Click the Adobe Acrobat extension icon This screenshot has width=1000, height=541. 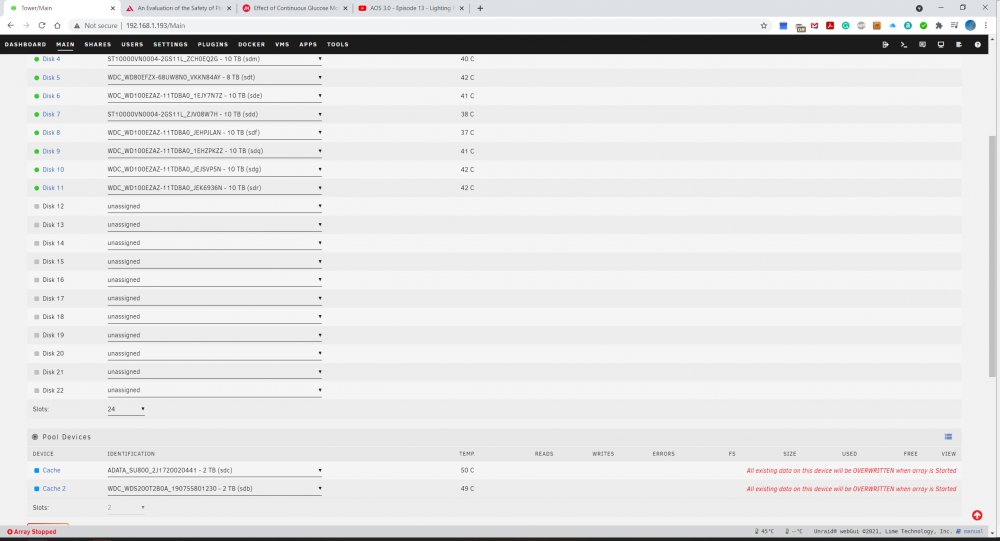tap(830, 26)
